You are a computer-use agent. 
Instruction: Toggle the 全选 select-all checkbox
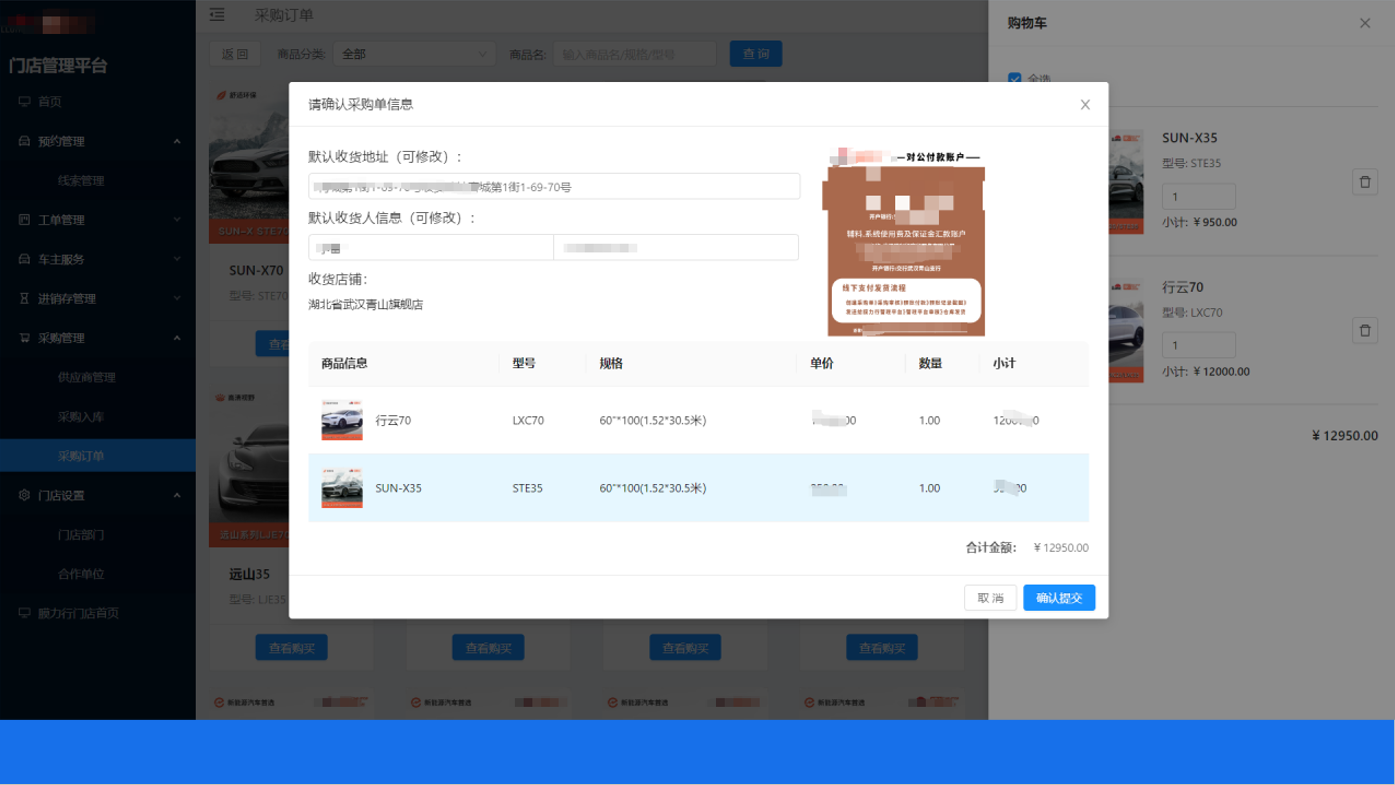1015,79
